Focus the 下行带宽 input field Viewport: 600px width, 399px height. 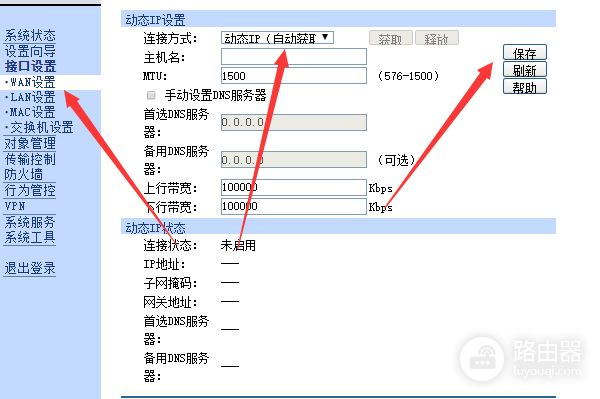coord(293,206)
